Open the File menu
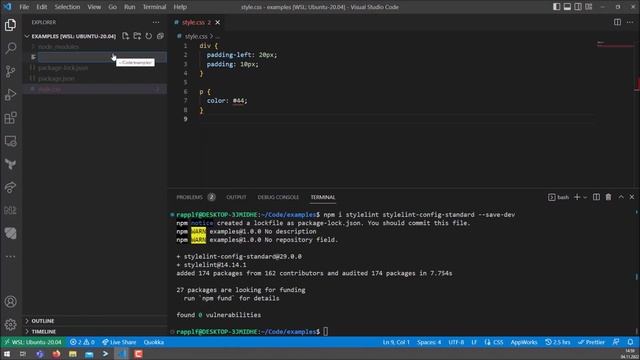640x360 pixels. coord(24,7)
